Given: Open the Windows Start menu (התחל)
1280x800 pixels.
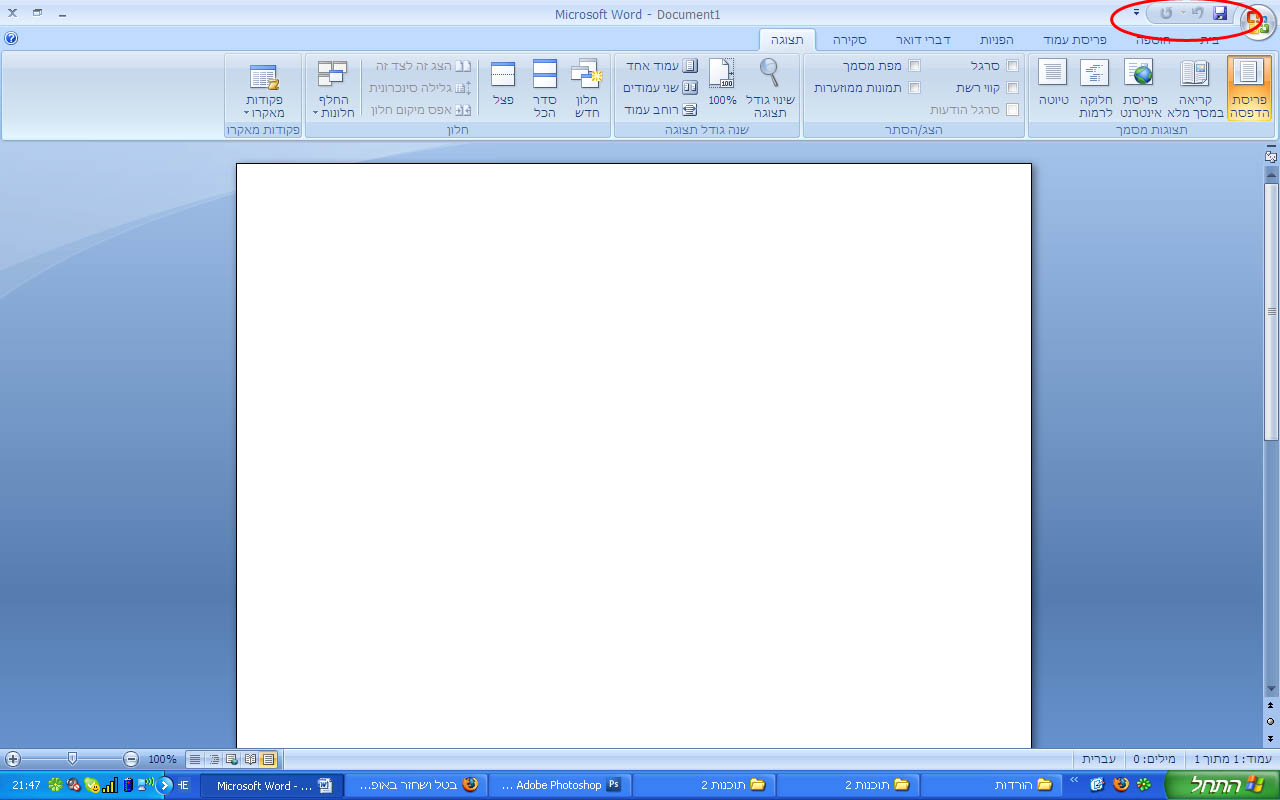Looking at the screenshot, I should click(x=1222, y=785).
